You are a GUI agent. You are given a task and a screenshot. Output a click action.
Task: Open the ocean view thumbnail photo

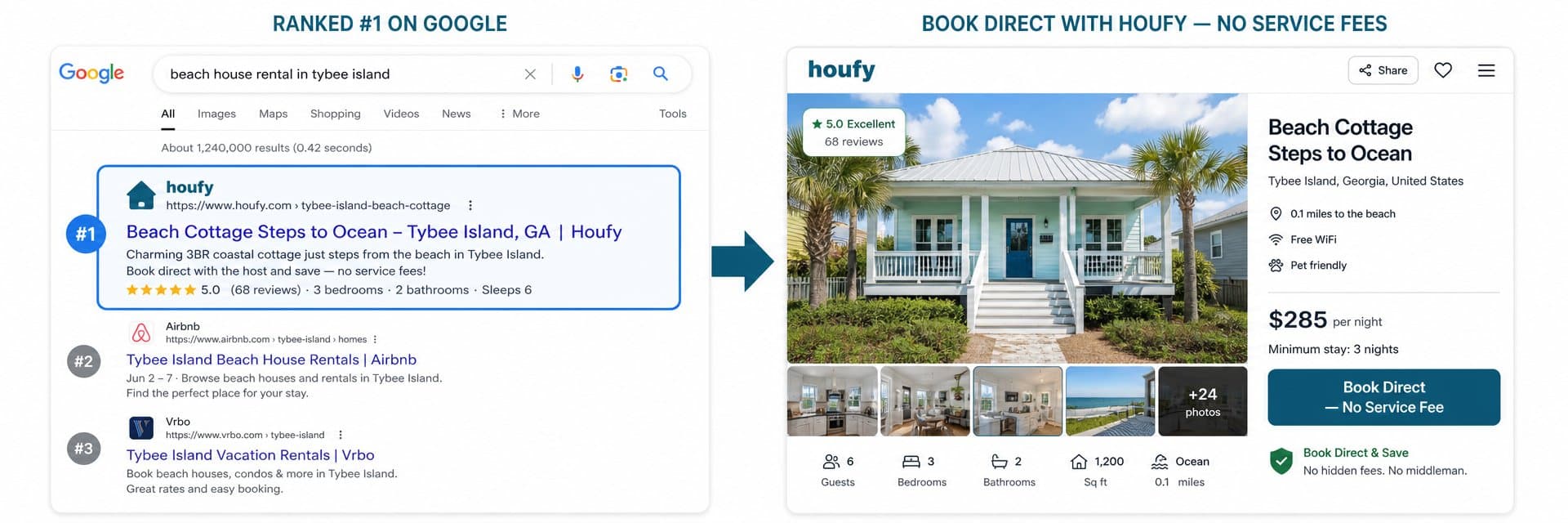coord(1110,401)
